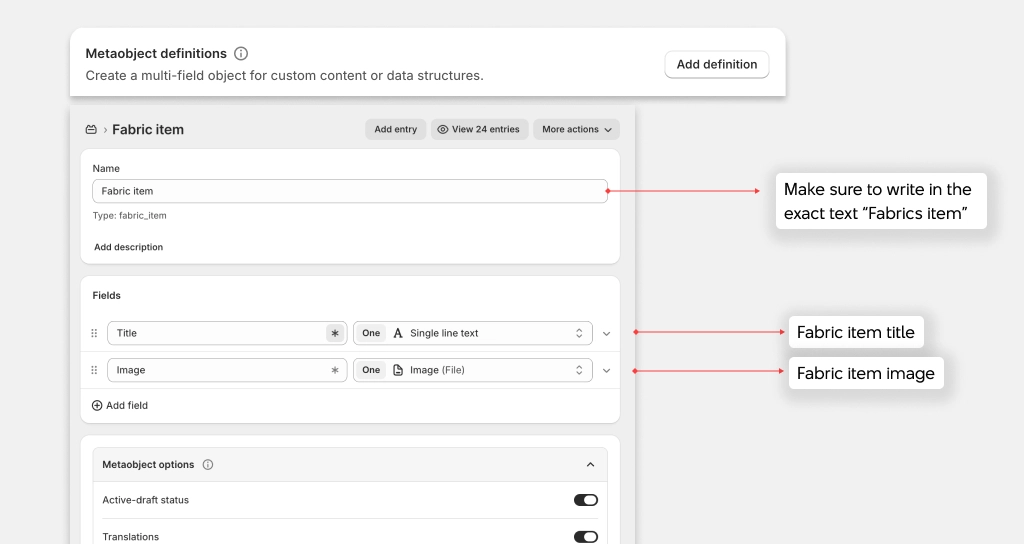Click the Image field name input
The width and height of the screenshot is (1024, 544).
[227, 370]
